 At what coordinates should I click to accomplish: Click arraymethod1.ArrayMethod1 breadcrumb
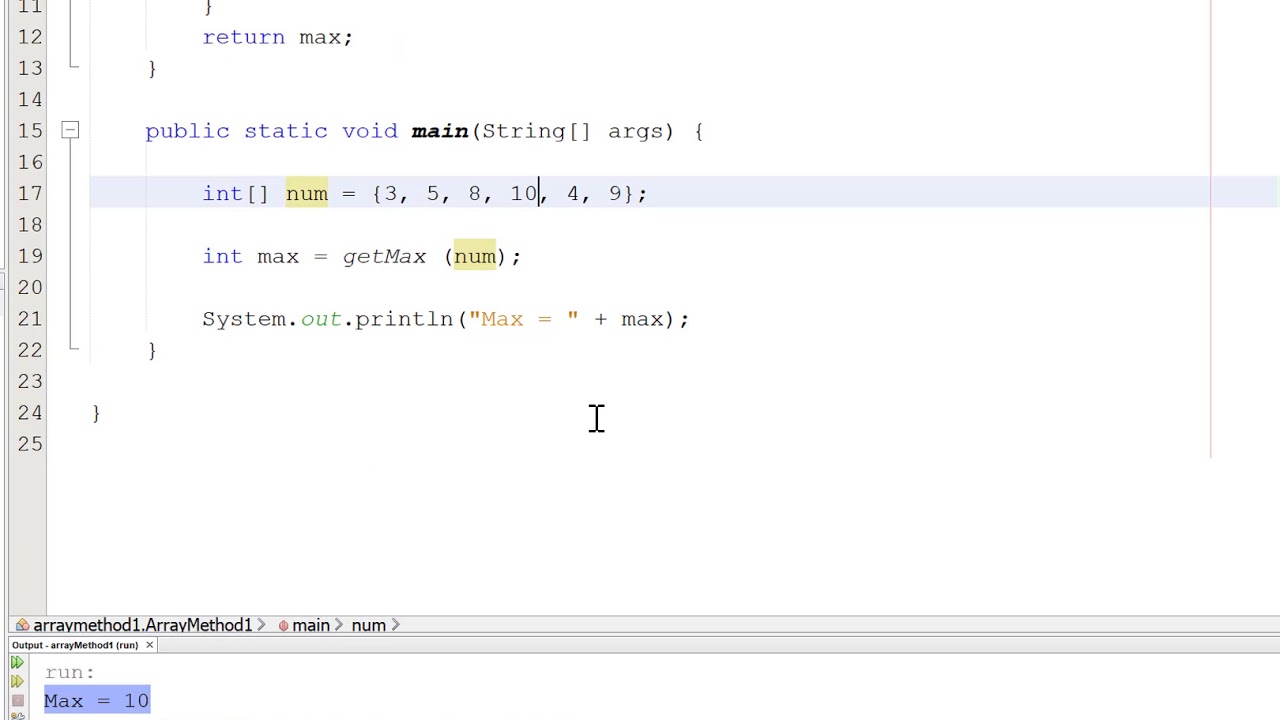click(x=142, y=625)
